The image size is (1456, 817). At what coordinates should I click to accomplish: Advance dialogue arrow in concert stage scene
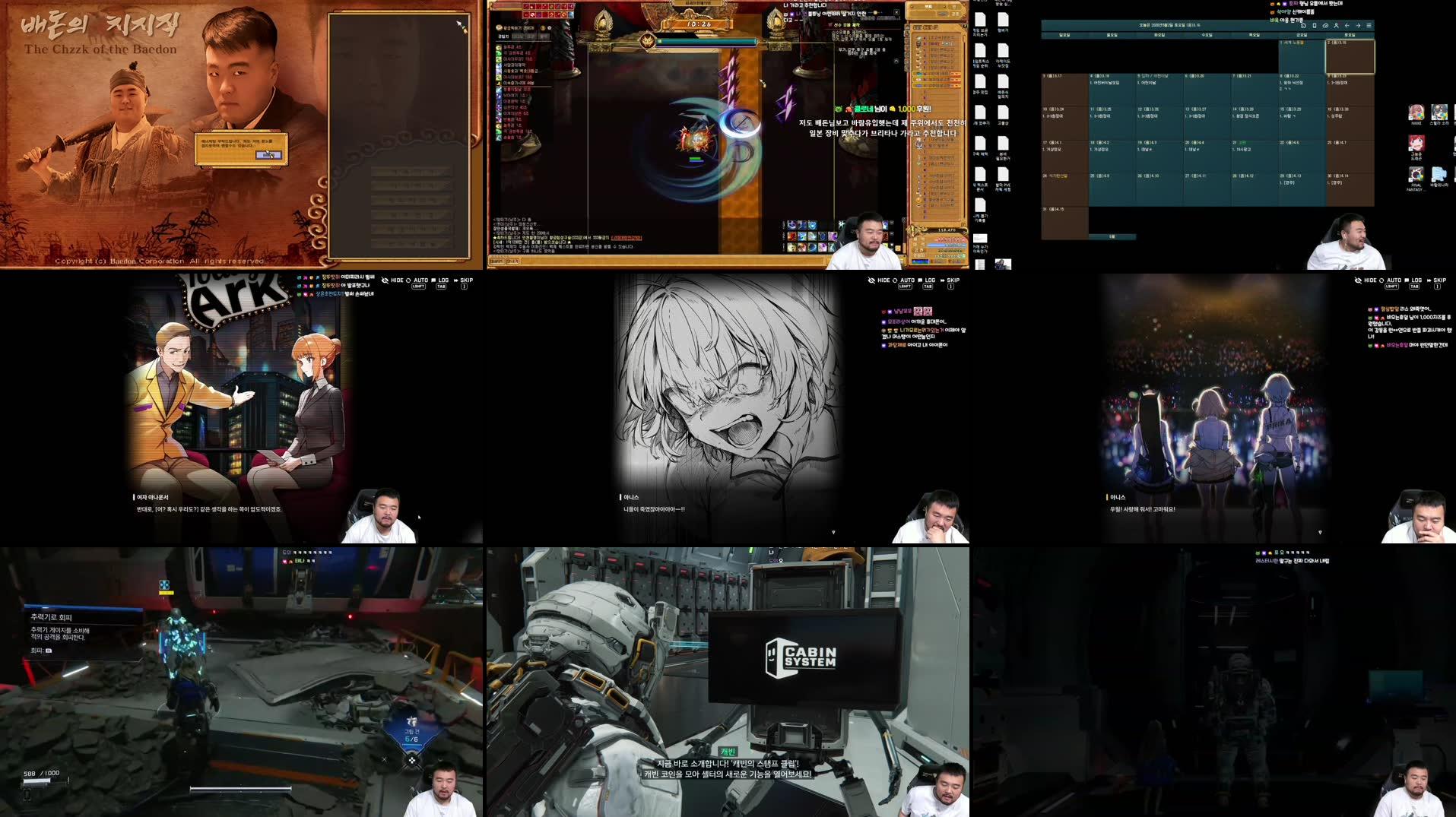point(1320,532)
